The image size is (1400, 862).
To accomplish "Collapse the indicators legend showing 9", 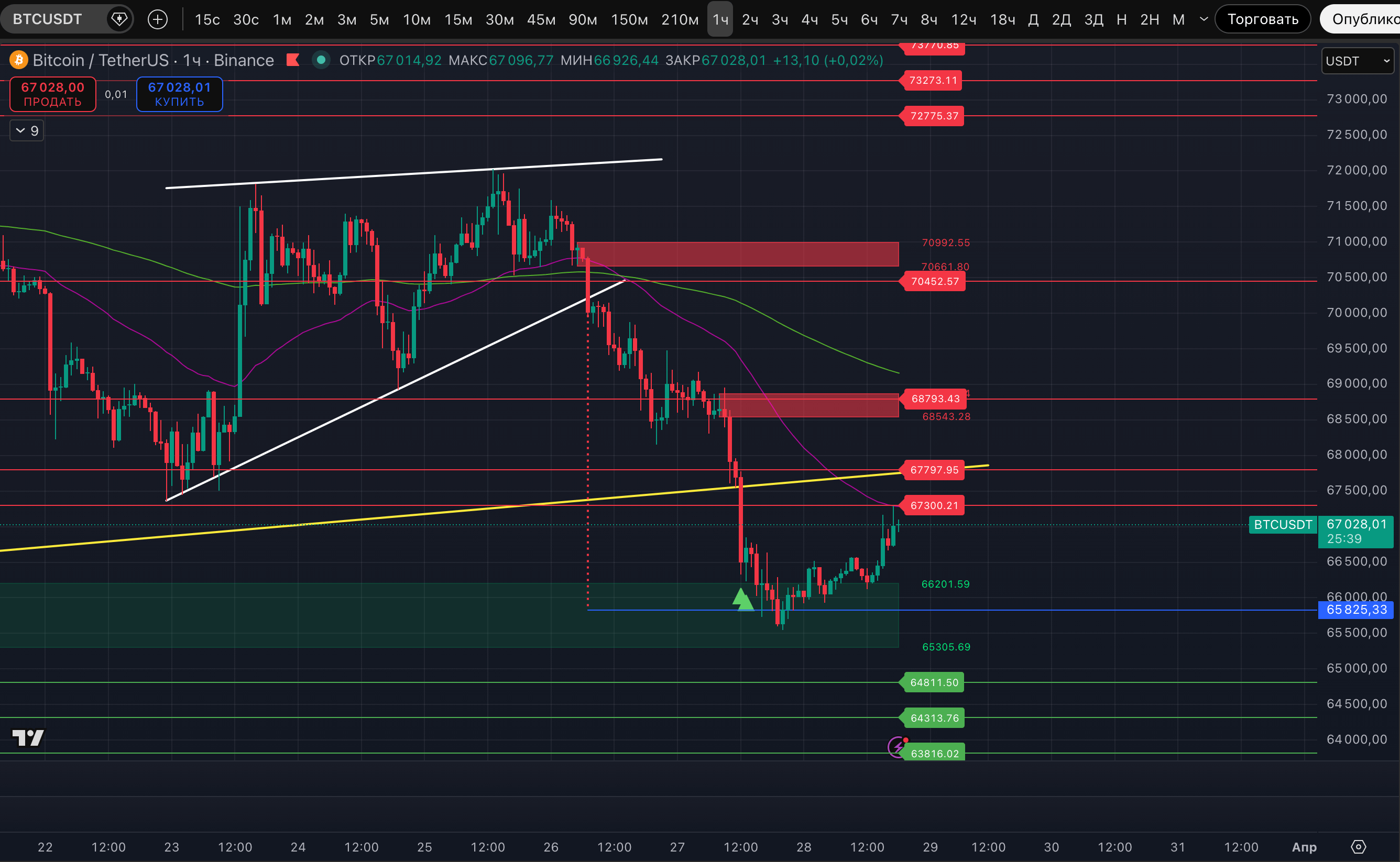I will (27, 130).
